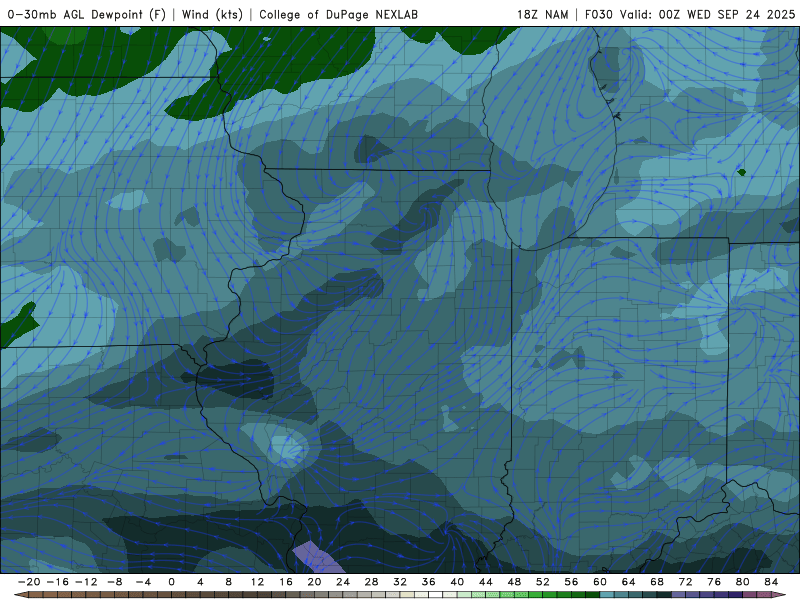Click the 56 legend value
The image size is (800, 600).
point(571,582)
